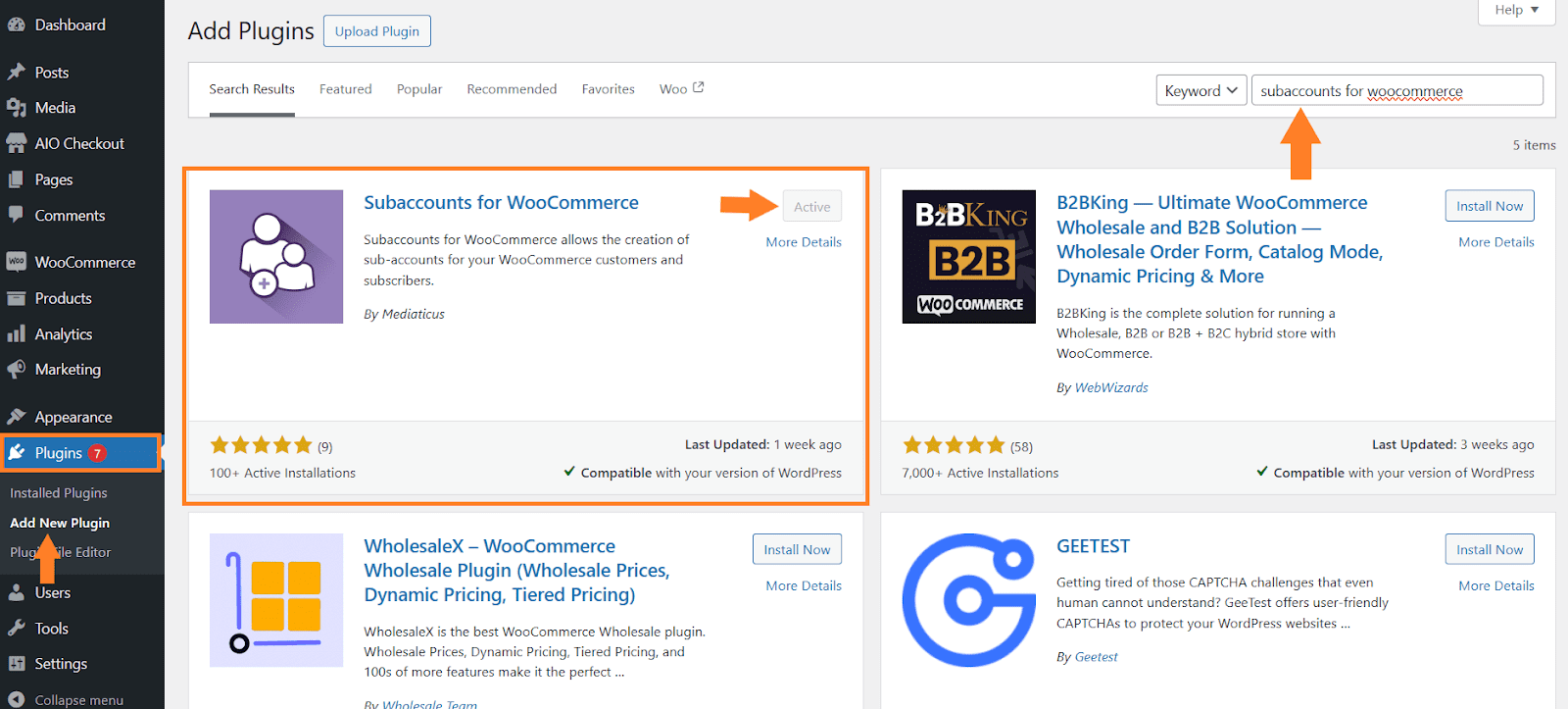Viewport: 1568px width, 709px height.
Task: Click the Media library icon
Action: pyautogui.click(x=17, y=108)
